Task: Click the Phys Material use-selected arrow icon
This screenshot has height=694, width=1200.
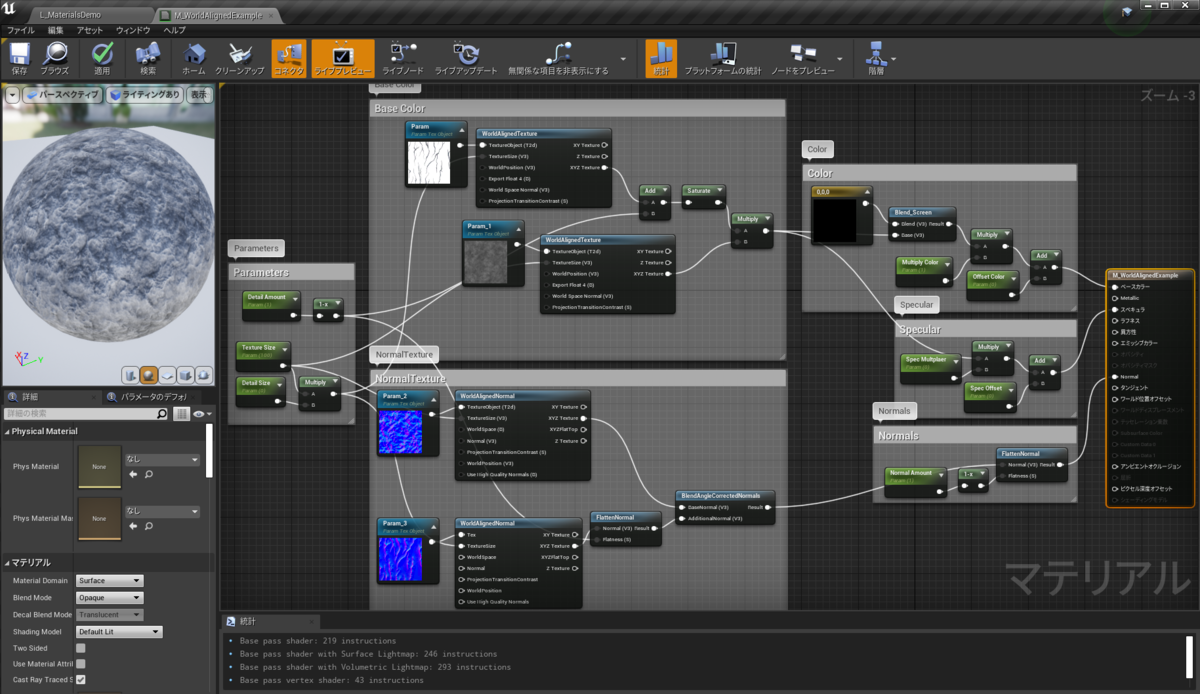Action: click(x=133, y=474)
